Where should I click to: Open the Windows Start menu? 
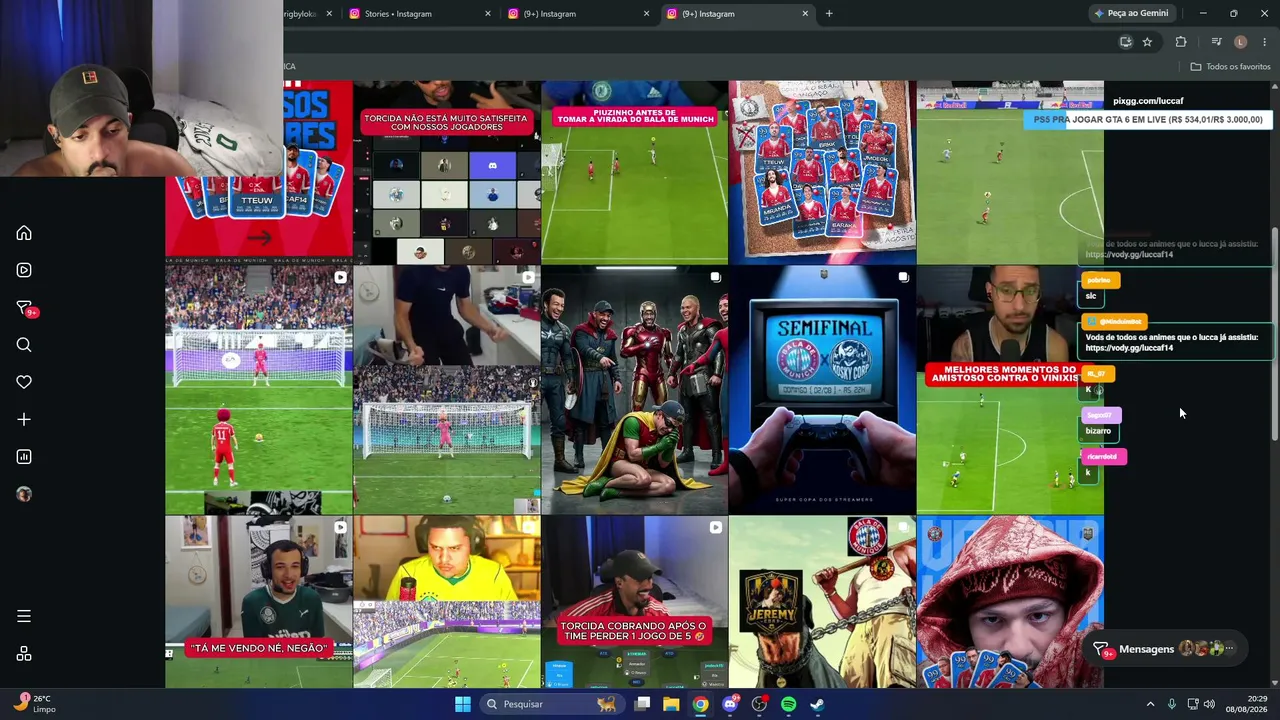click(463, 704)
